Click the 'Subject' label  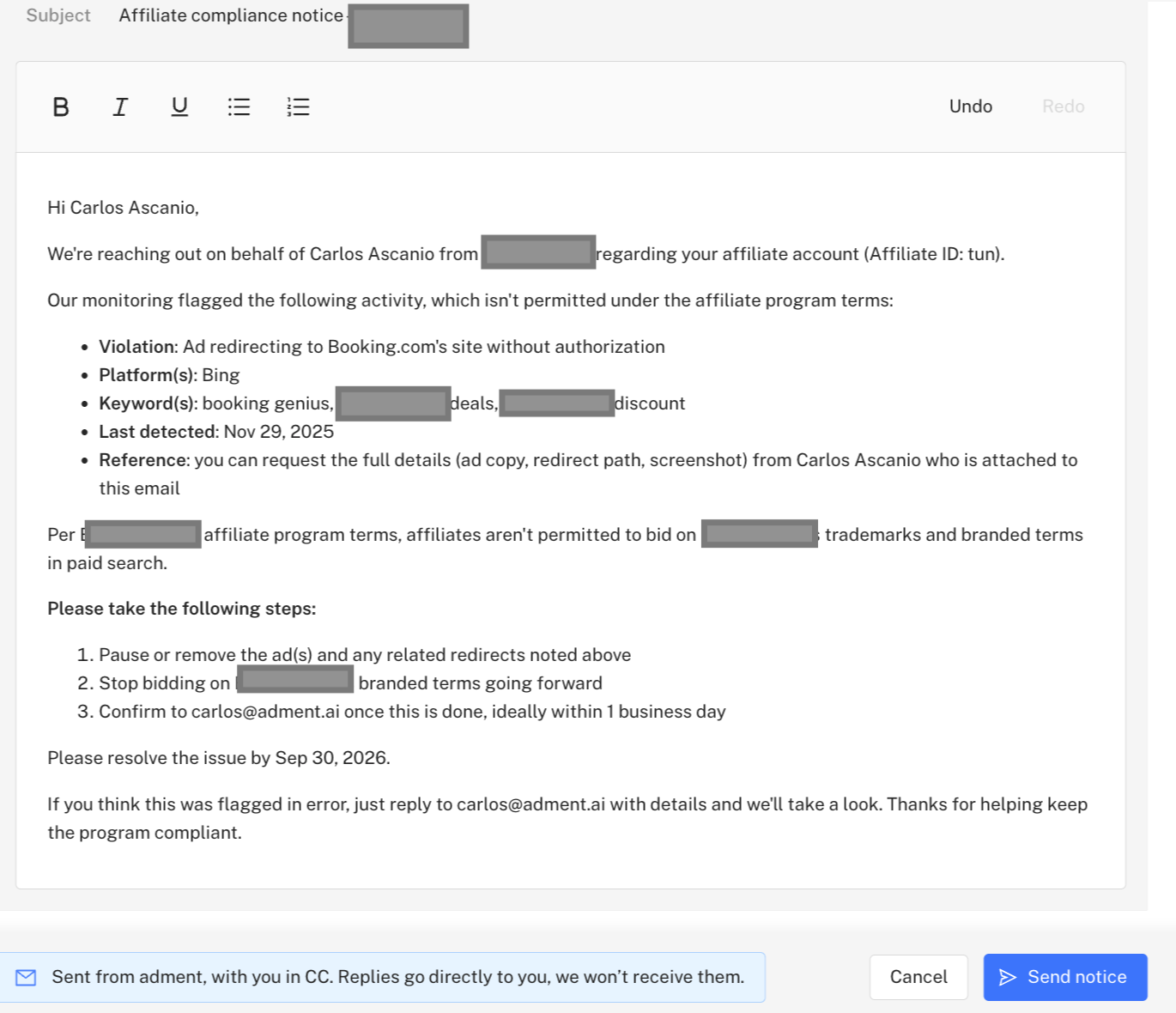(x=58, y=15)
